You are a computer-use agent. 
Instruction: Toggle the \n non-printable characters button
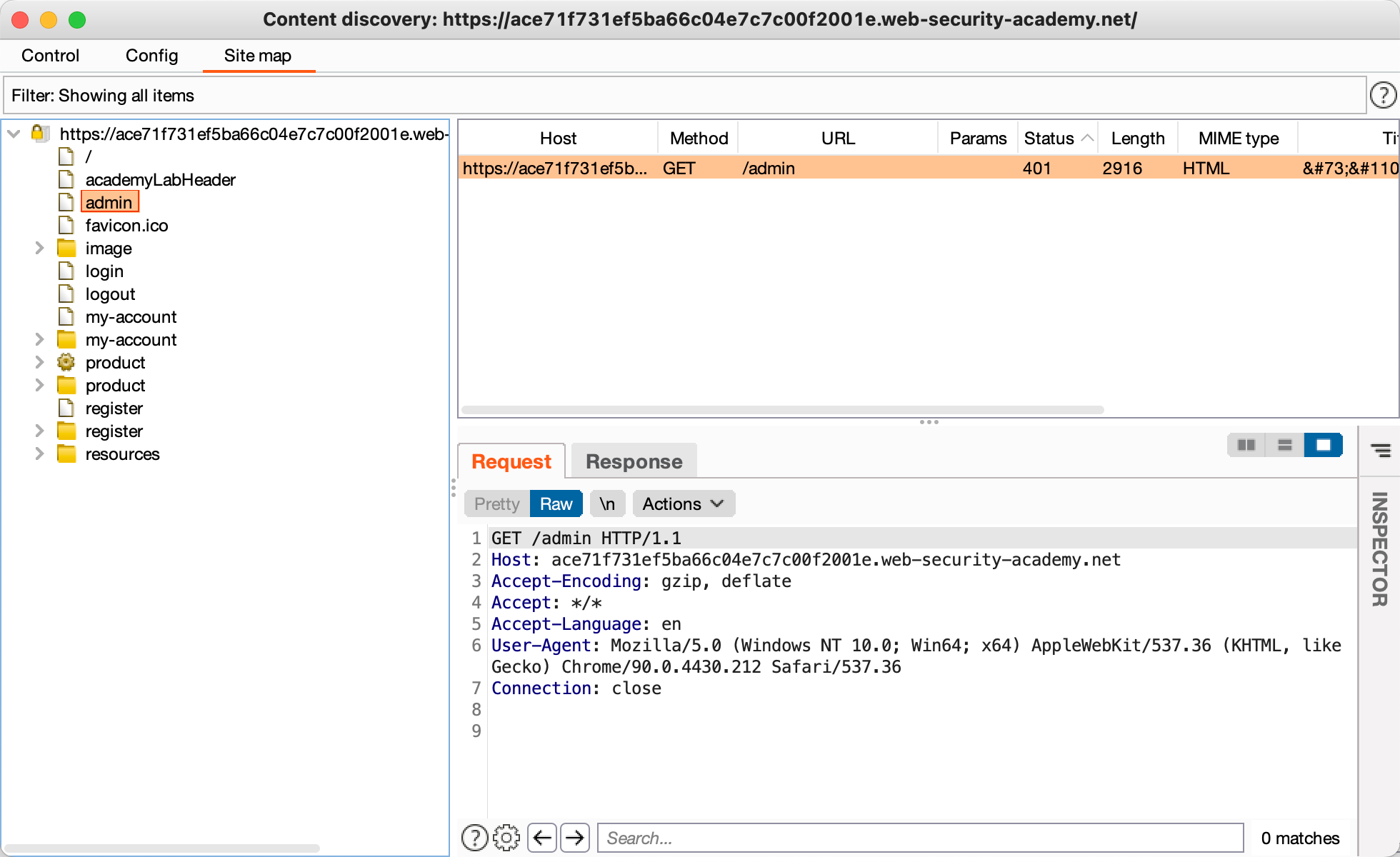pos(607,504)
